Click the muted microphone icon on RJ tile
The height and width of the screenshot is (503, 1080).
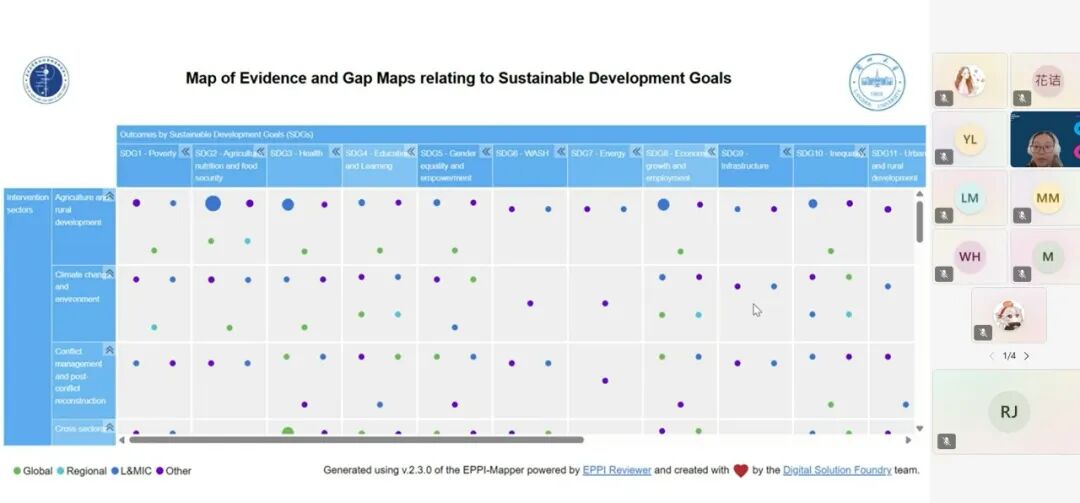click(945, 441)
